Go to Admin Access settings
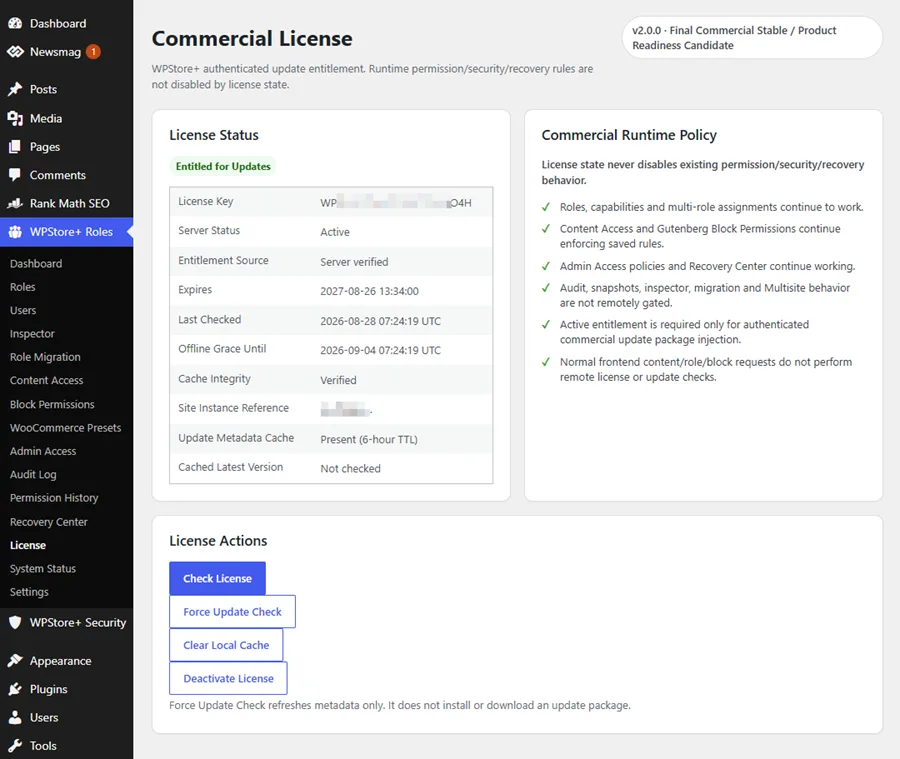Viewport: 900px width, 759px height. coord(43,451)
